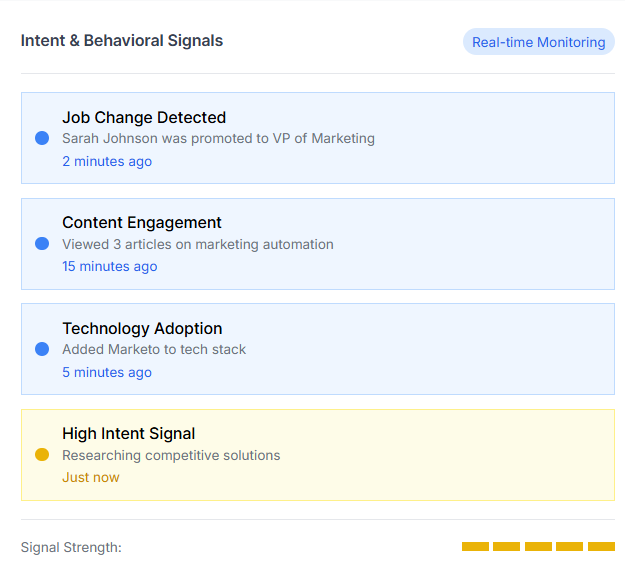Select the blue dot beside Content Engagement
The height and width of the screenshot is (572, 625).
point(42,244)
